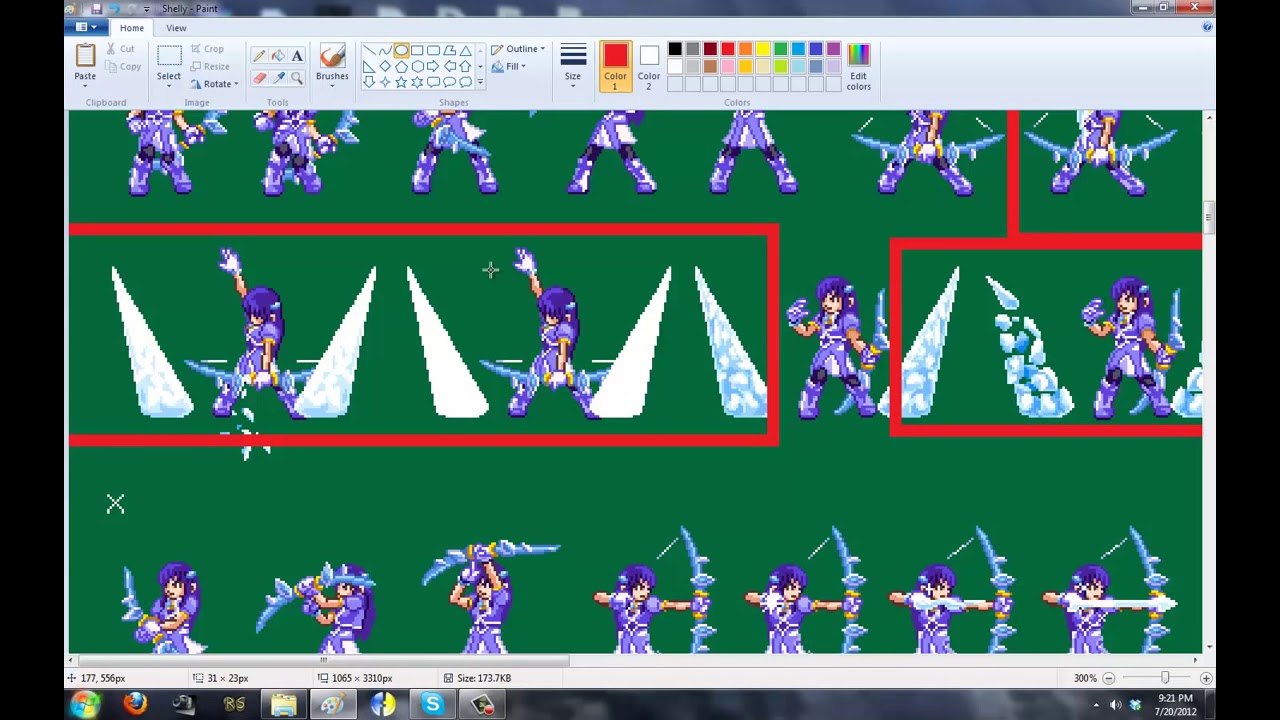Image resolution: width=1280 pixels, height=720 pixels.
Task: Open the Rotate dropdown
Action: pos(215,84)
